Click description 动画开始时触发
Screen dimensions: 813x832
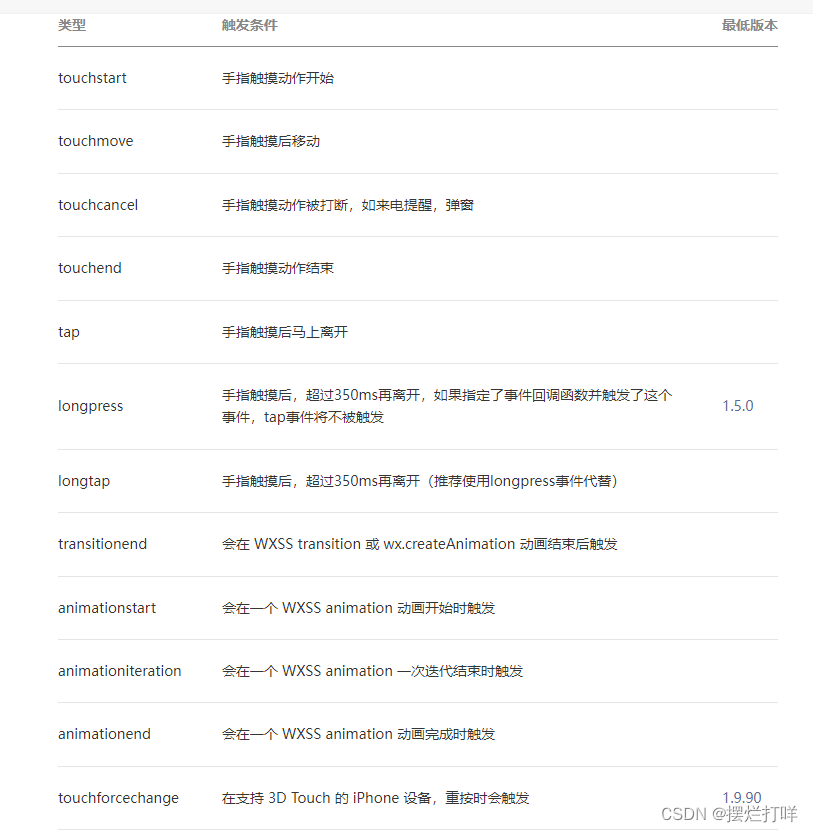click(358, 608)
